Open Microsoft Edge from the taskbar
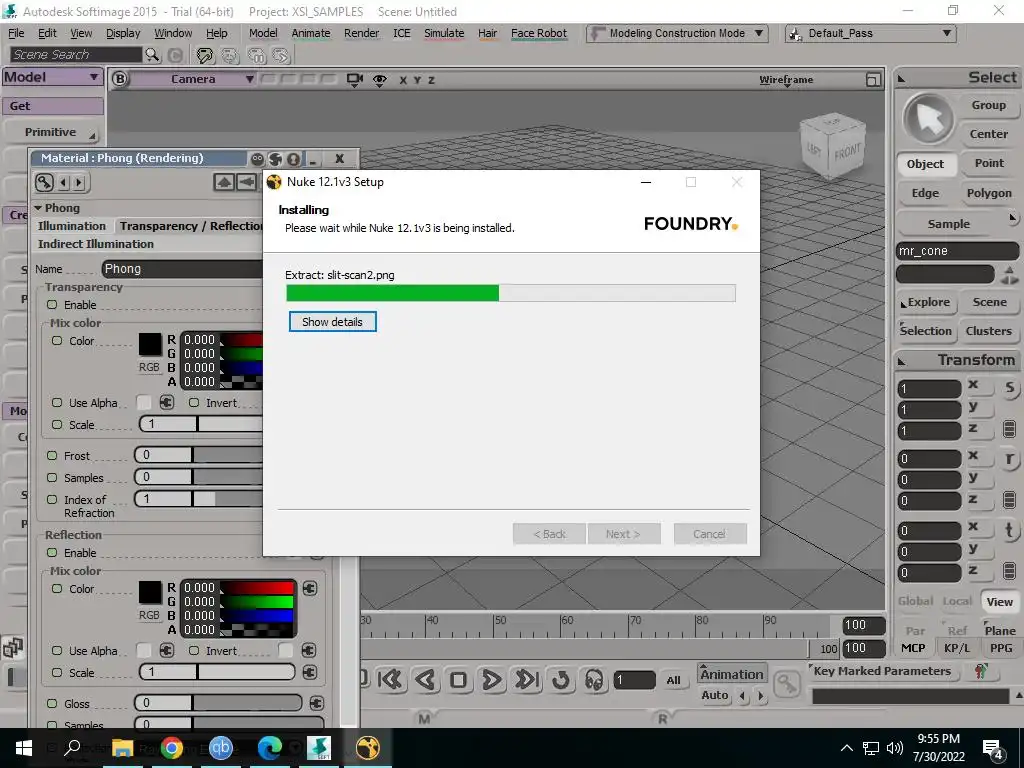The image size is (1024, 768). point(269,748)
